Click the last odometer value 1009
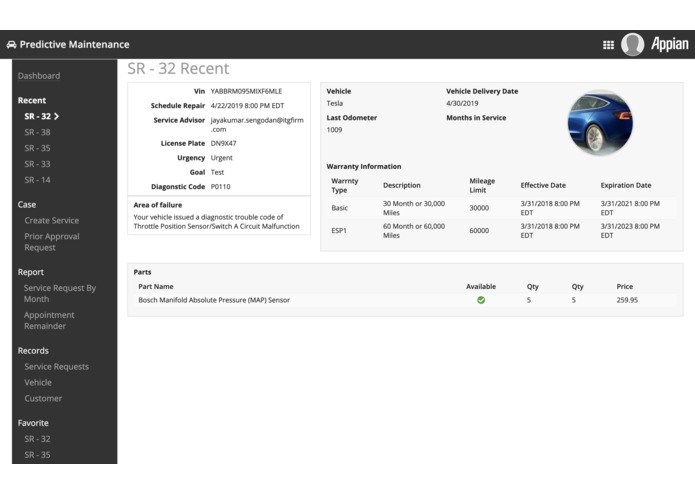This screenshot has width=695, height=494. click(x=334, y=130)
